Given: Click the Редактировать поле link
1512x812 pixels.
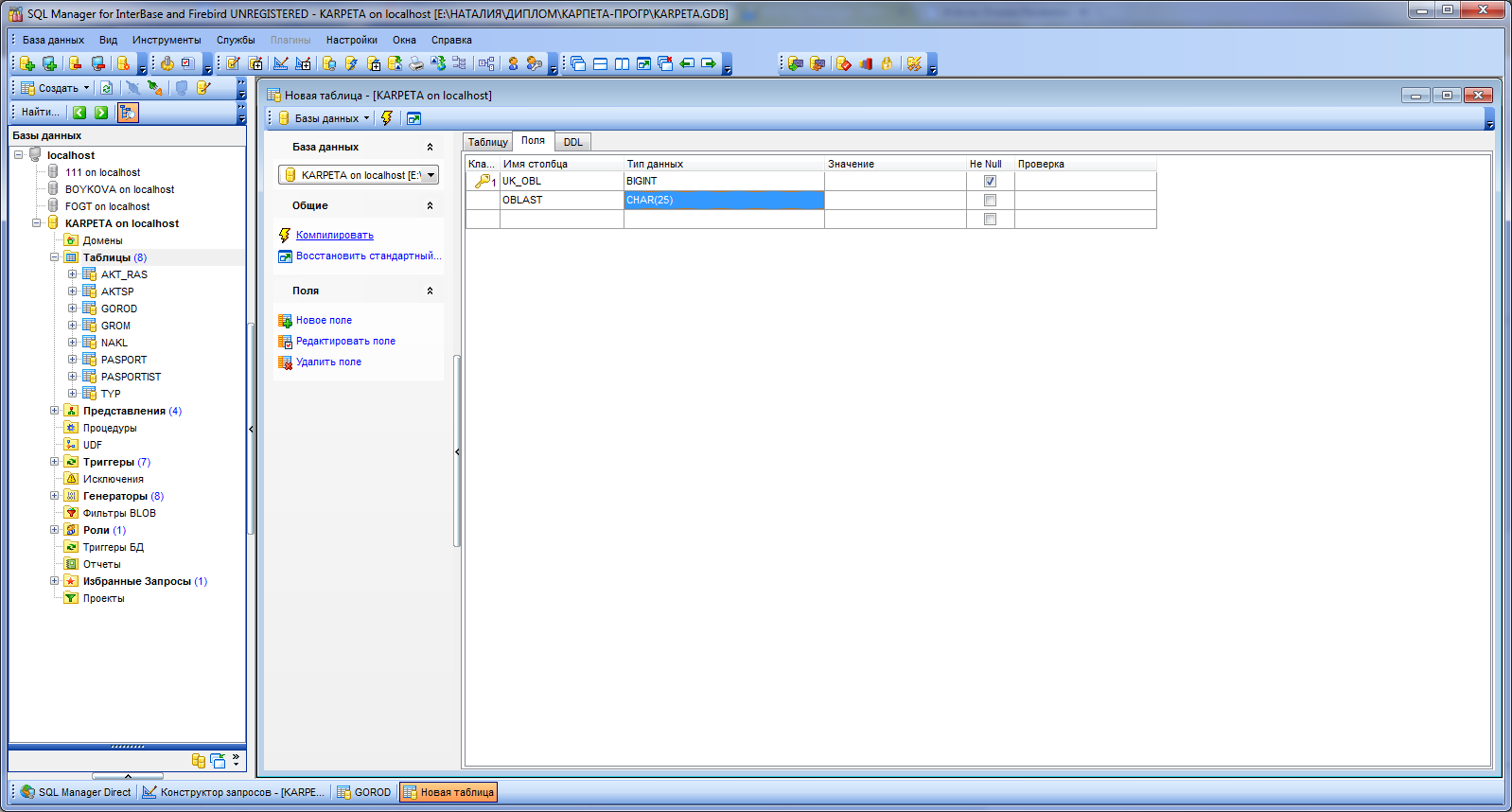Looking at the screenshot, I should point(345,341).
